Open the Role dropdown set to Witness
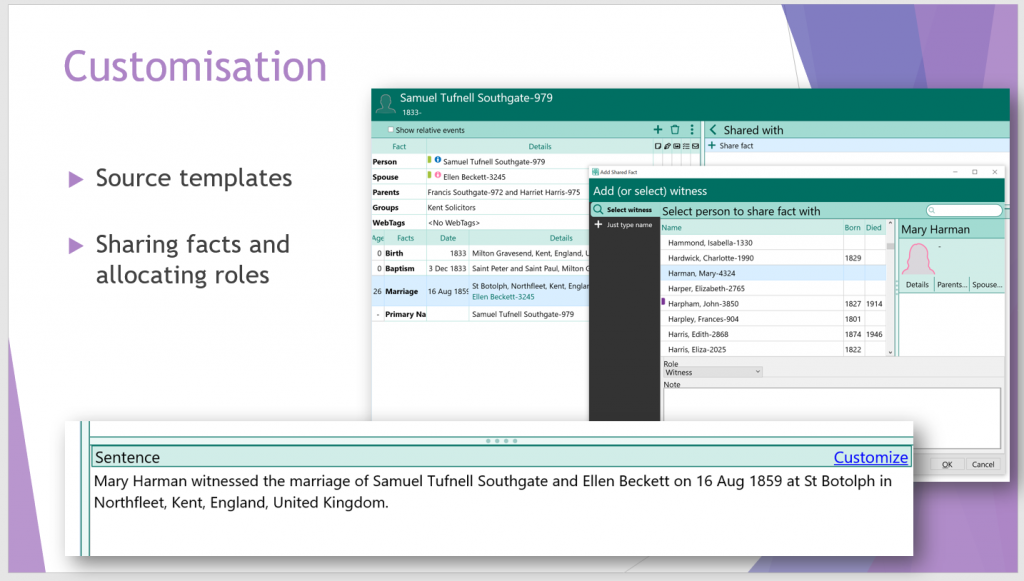The height and width of the screenshot is (581, 1024). 713,372
